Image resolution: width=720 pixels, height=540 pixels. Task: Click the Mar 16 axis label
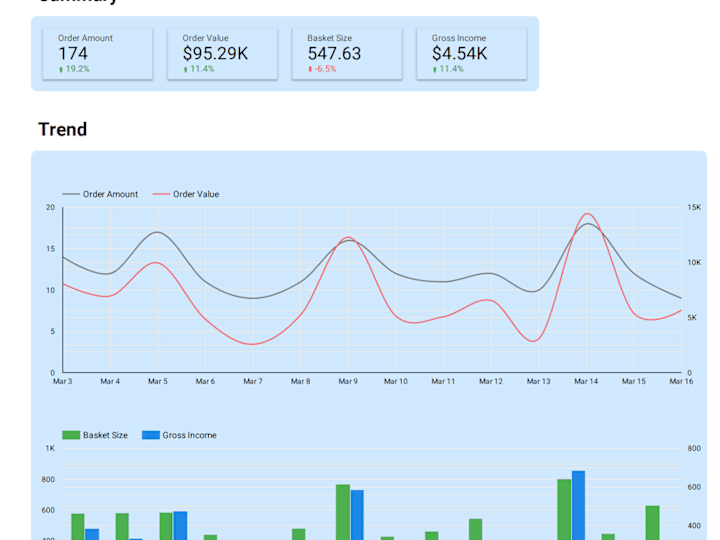pyautogui.click(x=681, y=381)
